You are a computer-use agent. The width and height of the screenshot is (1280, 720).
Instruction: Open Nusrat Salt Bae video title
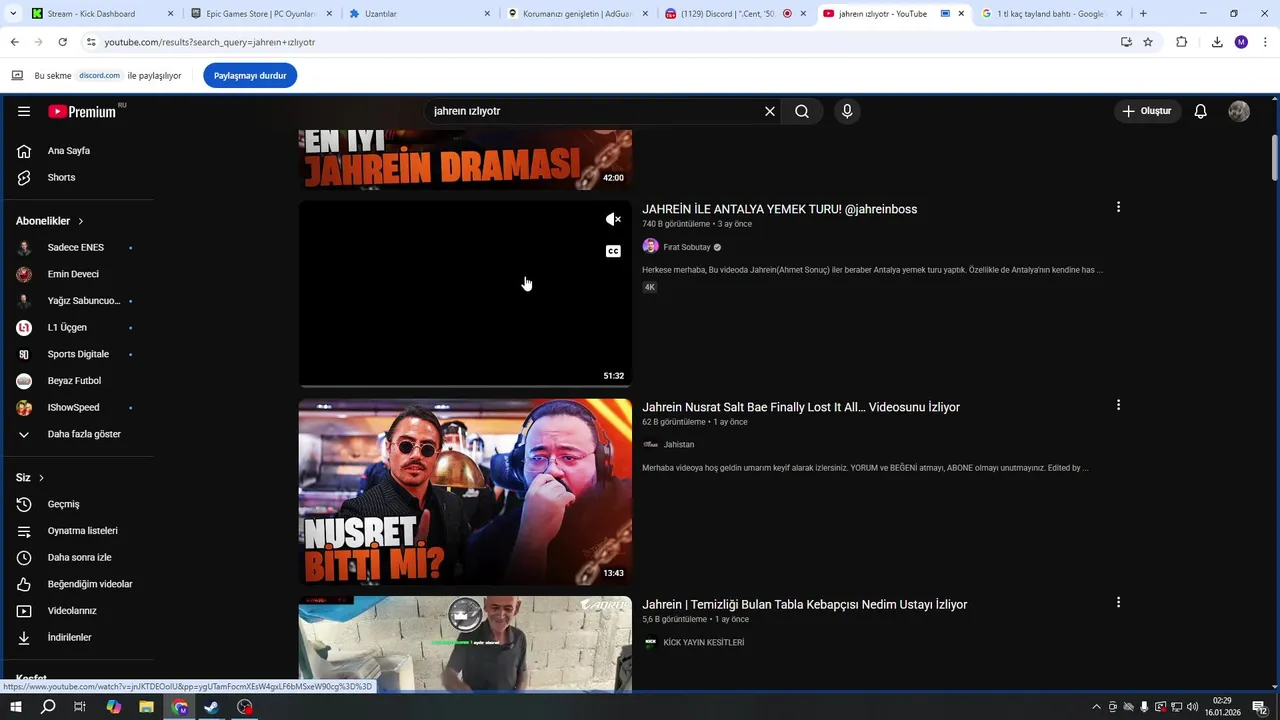(801, 407)
